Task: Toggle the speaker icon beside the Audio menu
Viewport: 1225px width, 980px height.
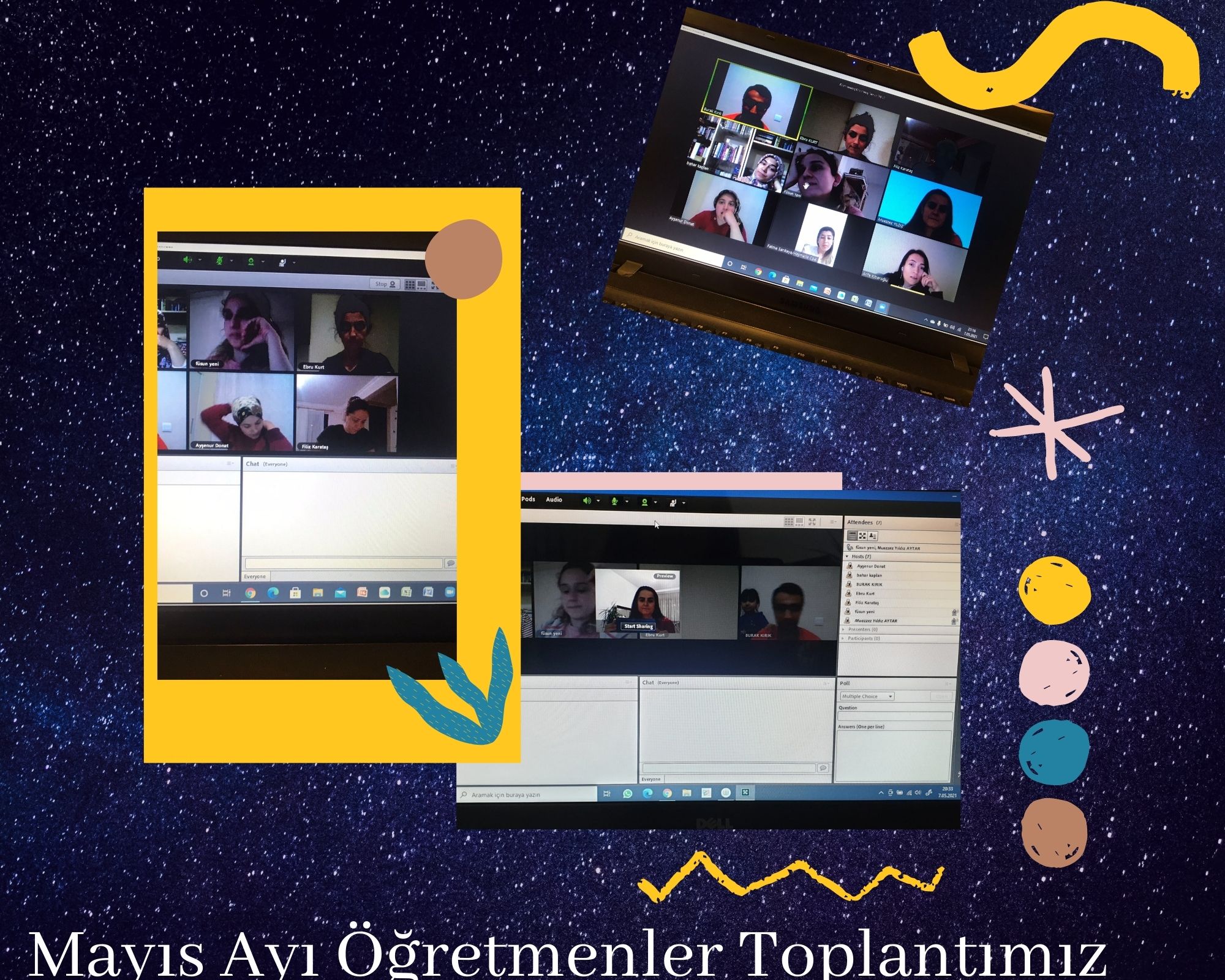Action: (587, 501)
